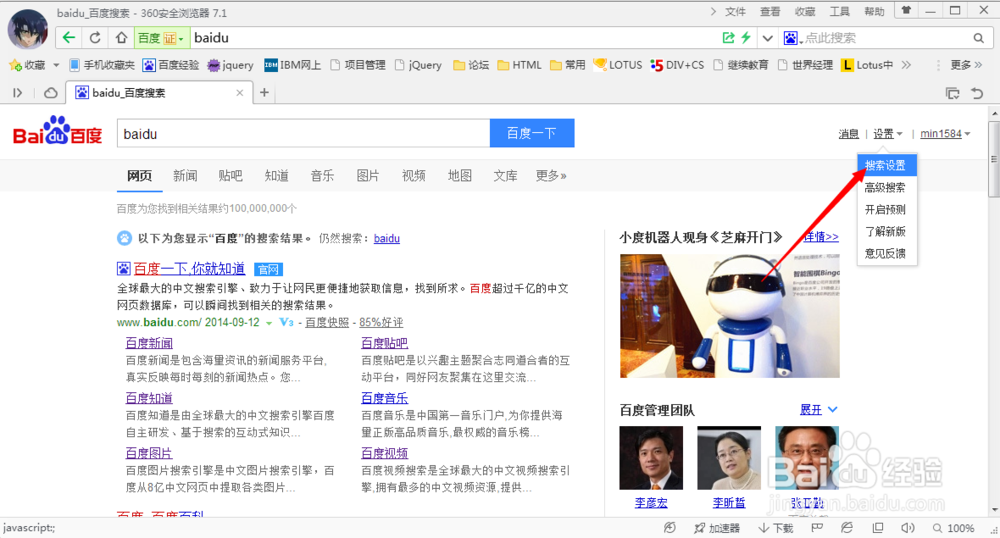1000x538 pixels.
Task: Open 百度贴吧 sublink
Action: [384, 343]
